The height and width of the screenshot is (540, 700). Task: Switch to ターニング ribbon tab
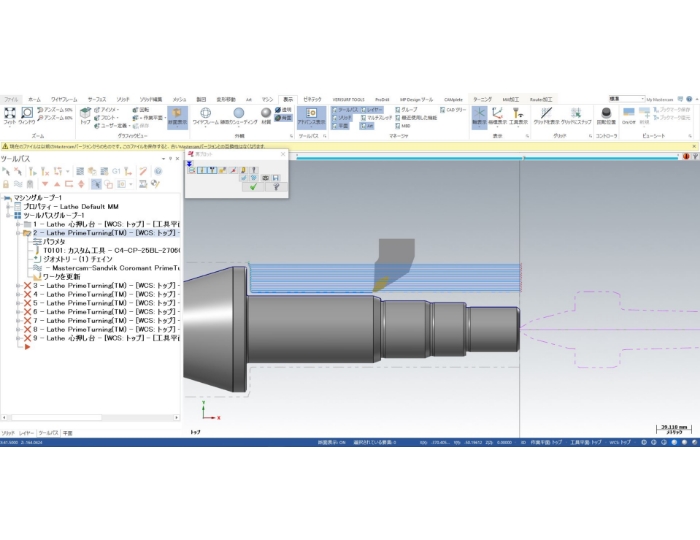pyautogui.click(x=483, y=99)
